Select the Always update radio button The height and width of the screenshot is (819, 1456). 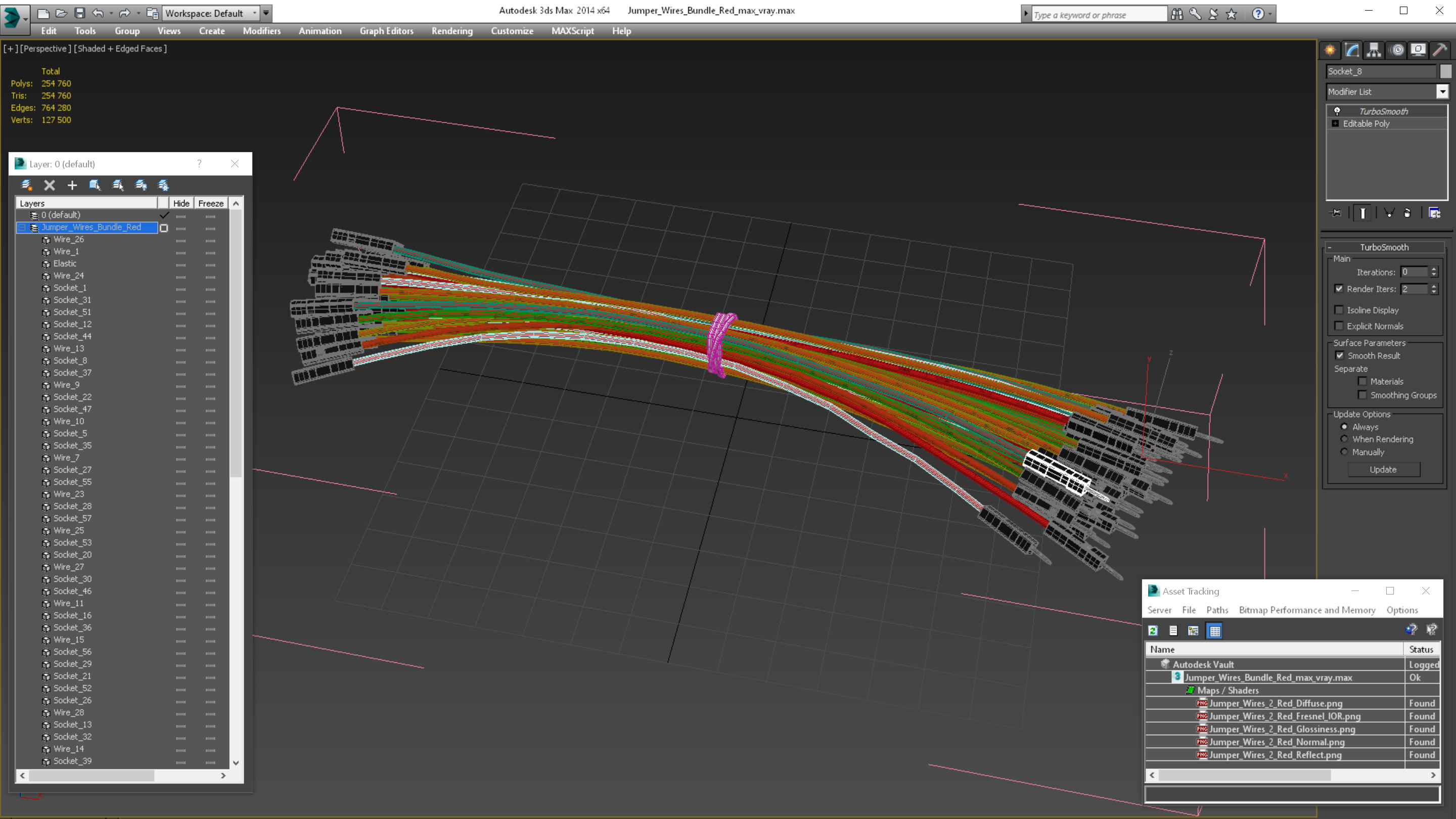click(x=1344, y=427)
